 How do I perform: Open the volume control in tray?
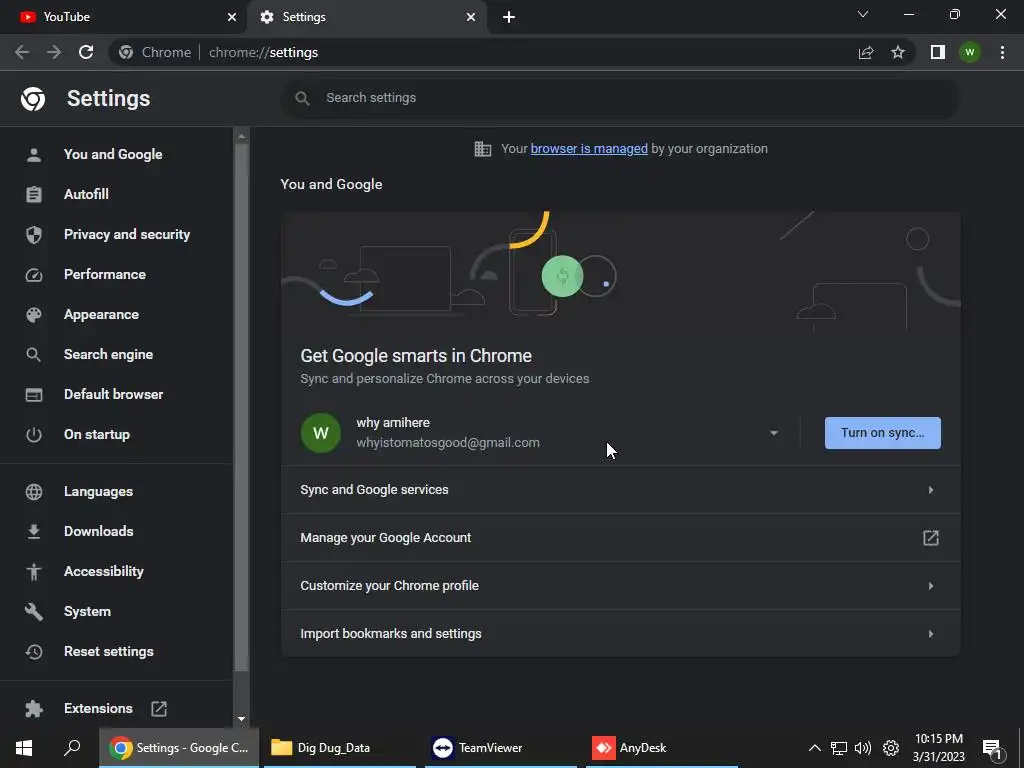click(863, 748)
